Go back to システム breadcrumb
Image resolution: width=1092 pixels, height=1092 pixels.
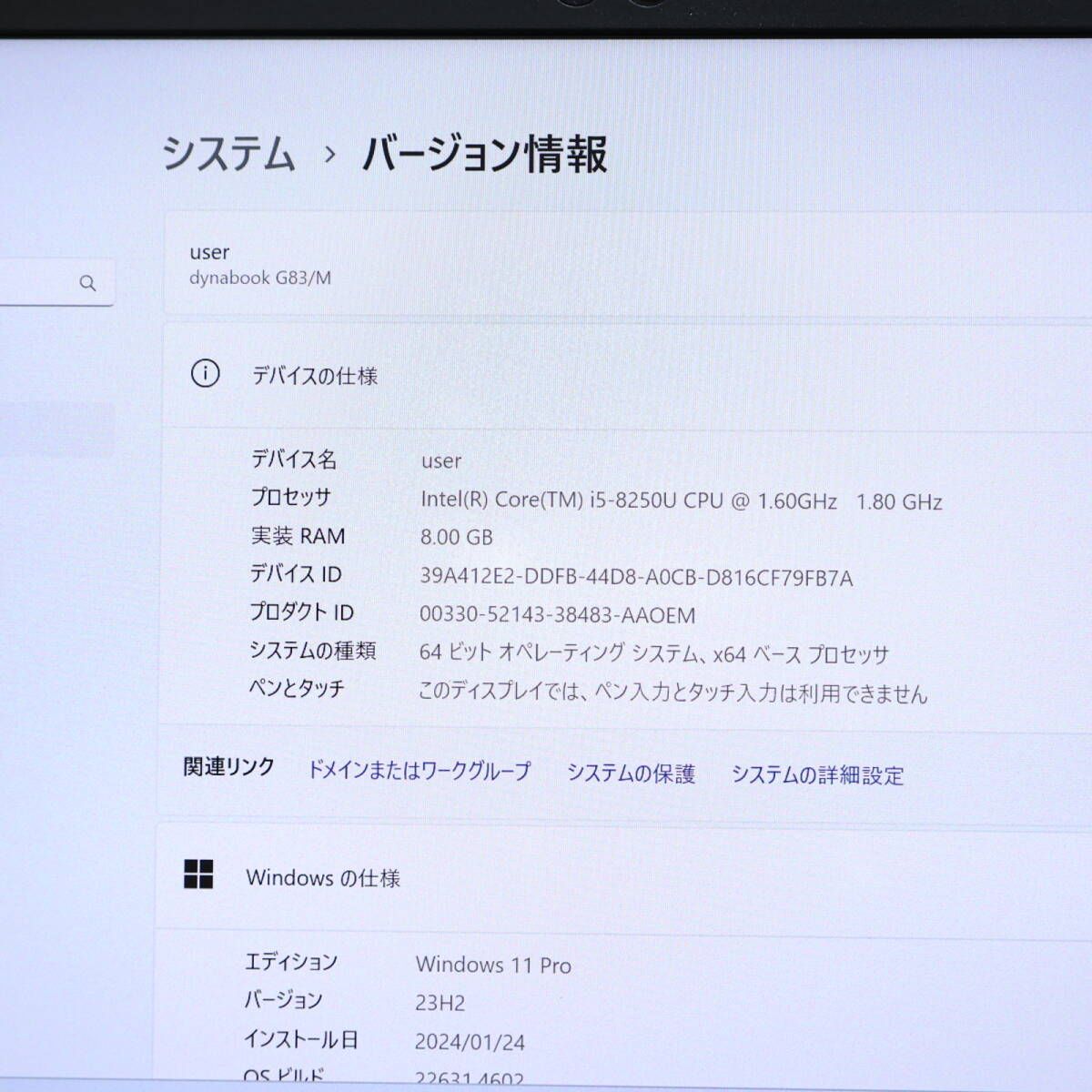point(229,154)
